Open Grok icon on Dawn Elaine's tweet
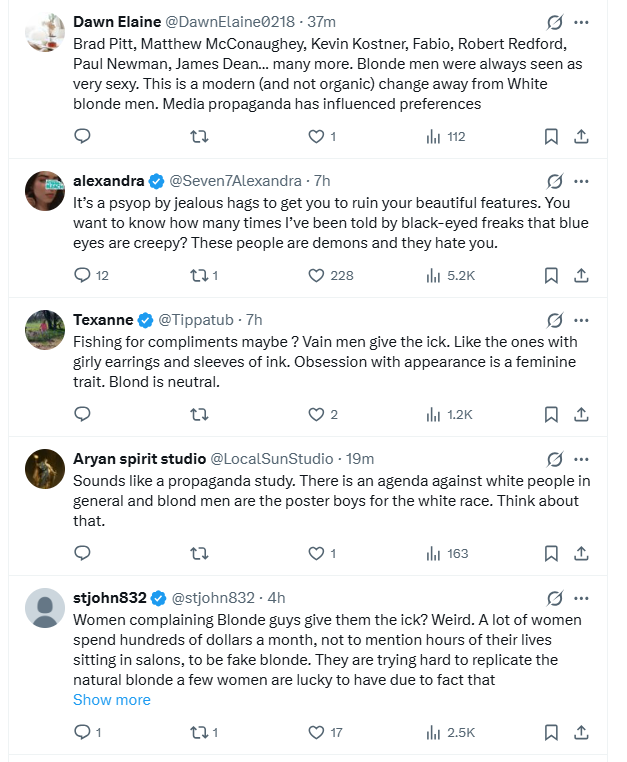The height and width of the screenshot is (762, 627). coord(555,22)
